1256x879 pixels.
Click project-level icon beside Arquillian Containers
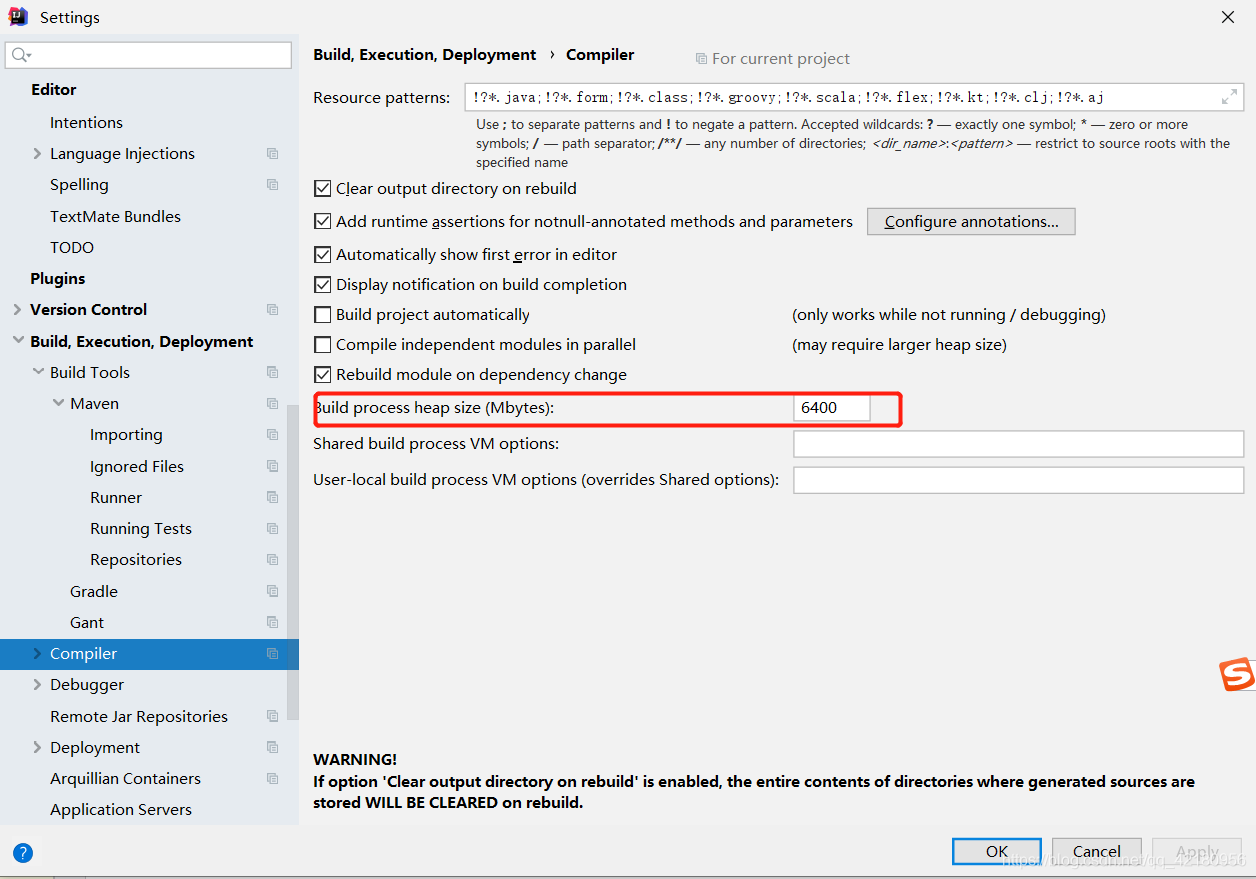[x=272, y=778]
